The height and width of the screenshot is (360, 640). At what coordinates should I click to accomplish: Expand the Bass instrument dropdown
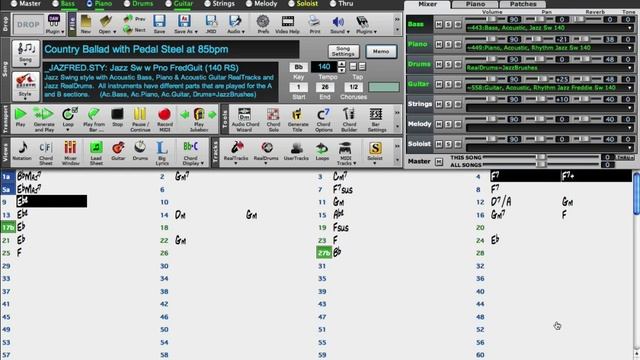(x=631, y=28)
